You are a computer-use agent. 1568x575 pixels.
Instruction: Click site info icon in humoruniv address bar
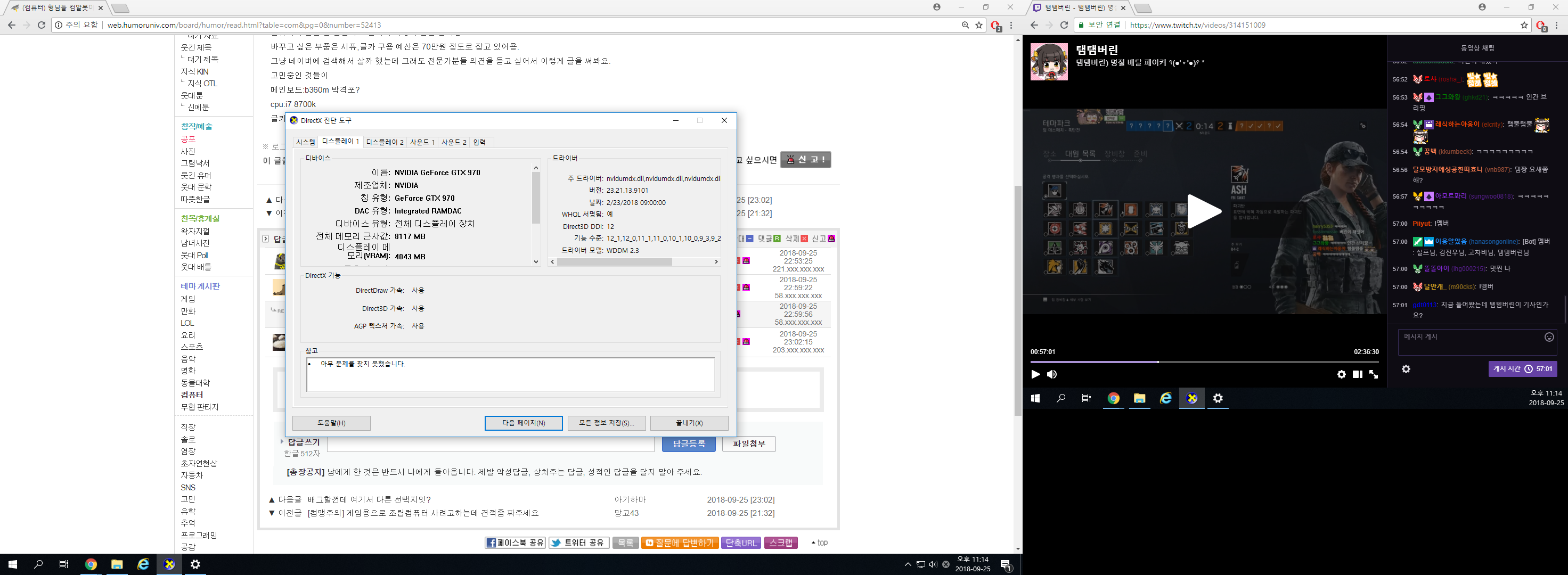tap(59, 25)
